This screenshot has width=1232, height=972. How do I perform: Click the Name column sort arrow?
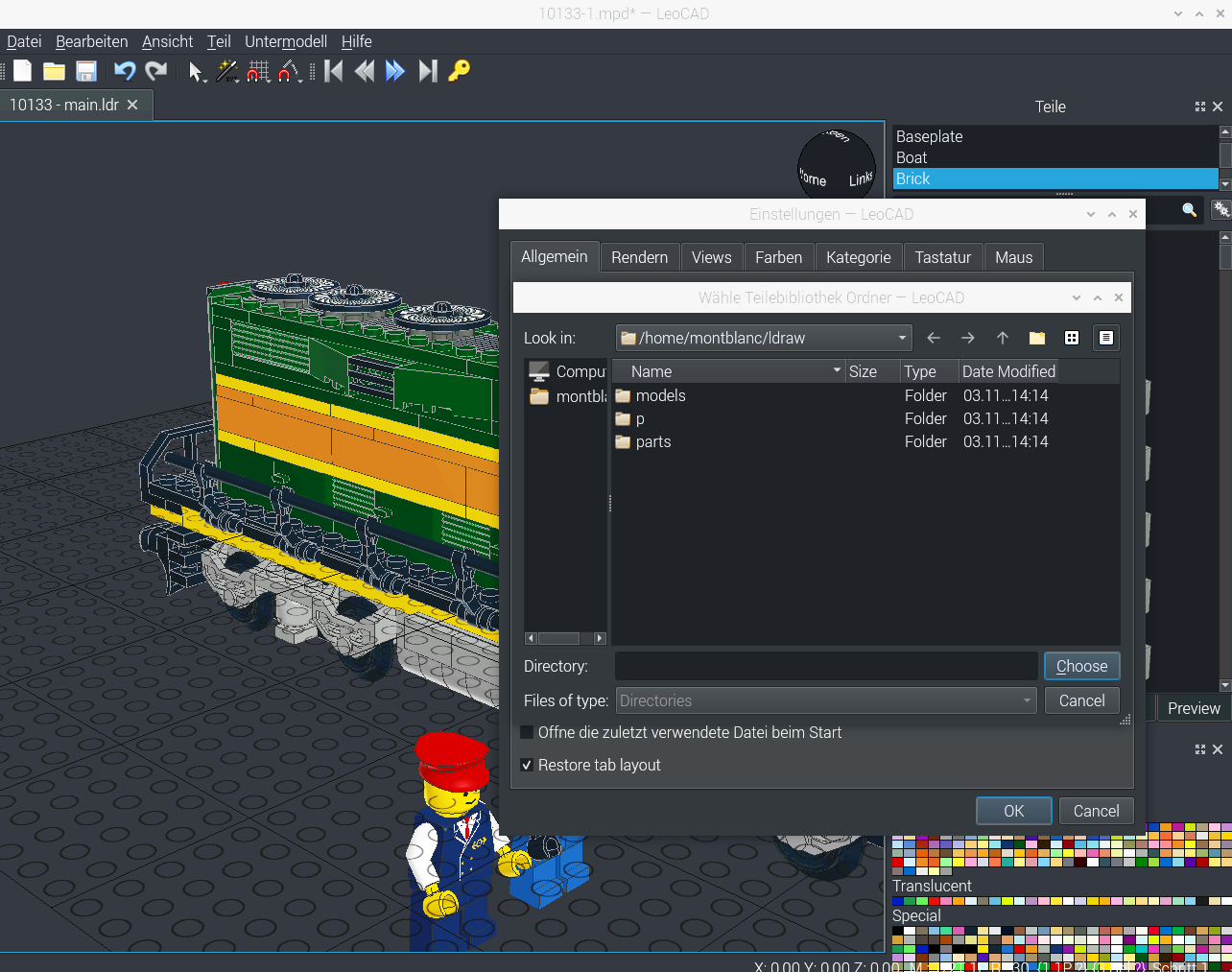tap(837, 371)
